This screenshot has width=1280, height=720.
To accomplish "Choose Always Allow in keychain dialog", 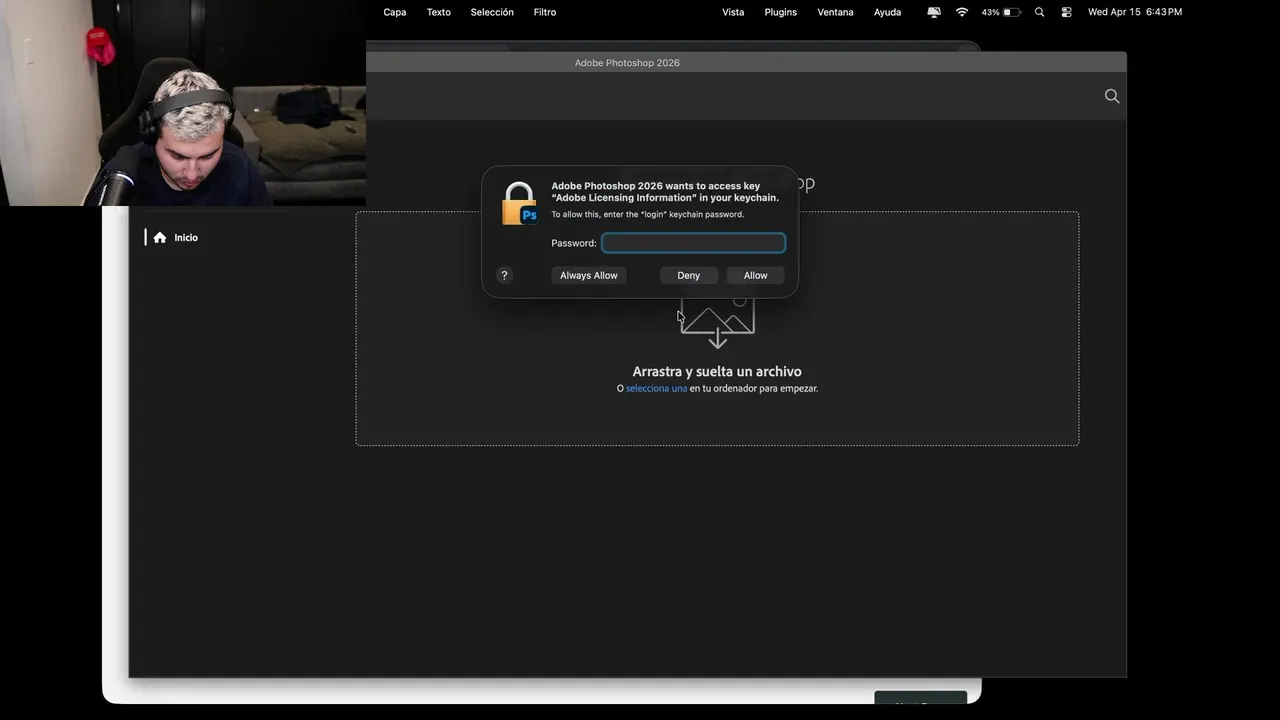I will click(588, 275).
